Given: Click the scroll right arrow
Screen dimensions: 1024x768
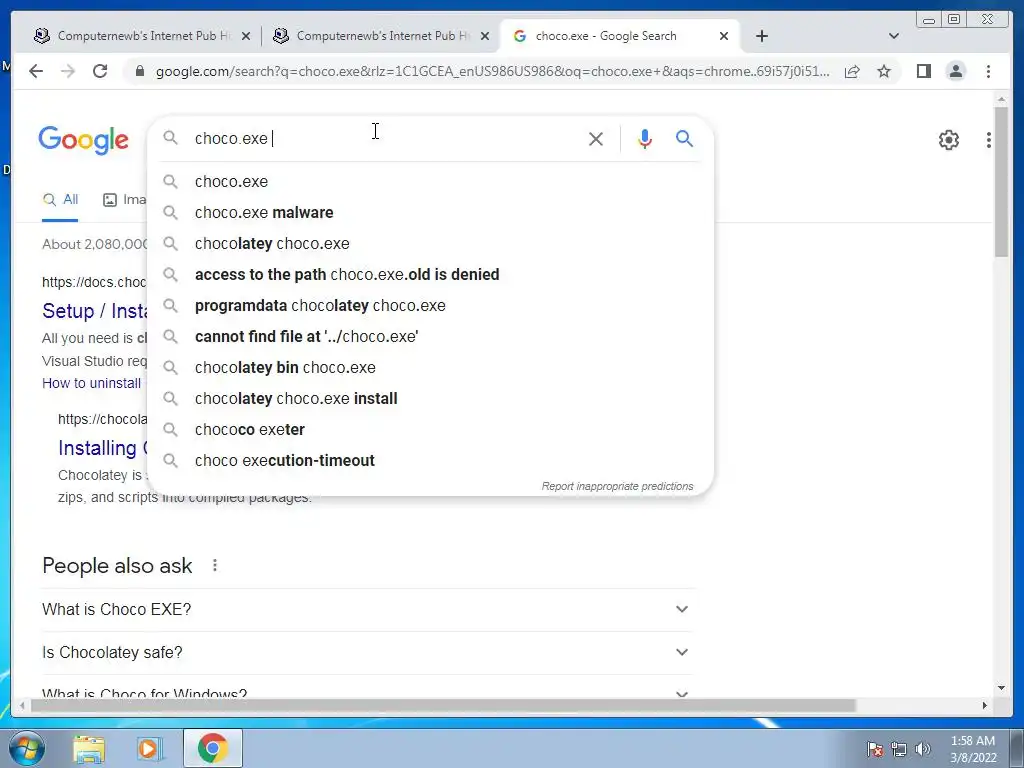Looking at the screenshot, I should coord(985,705).
